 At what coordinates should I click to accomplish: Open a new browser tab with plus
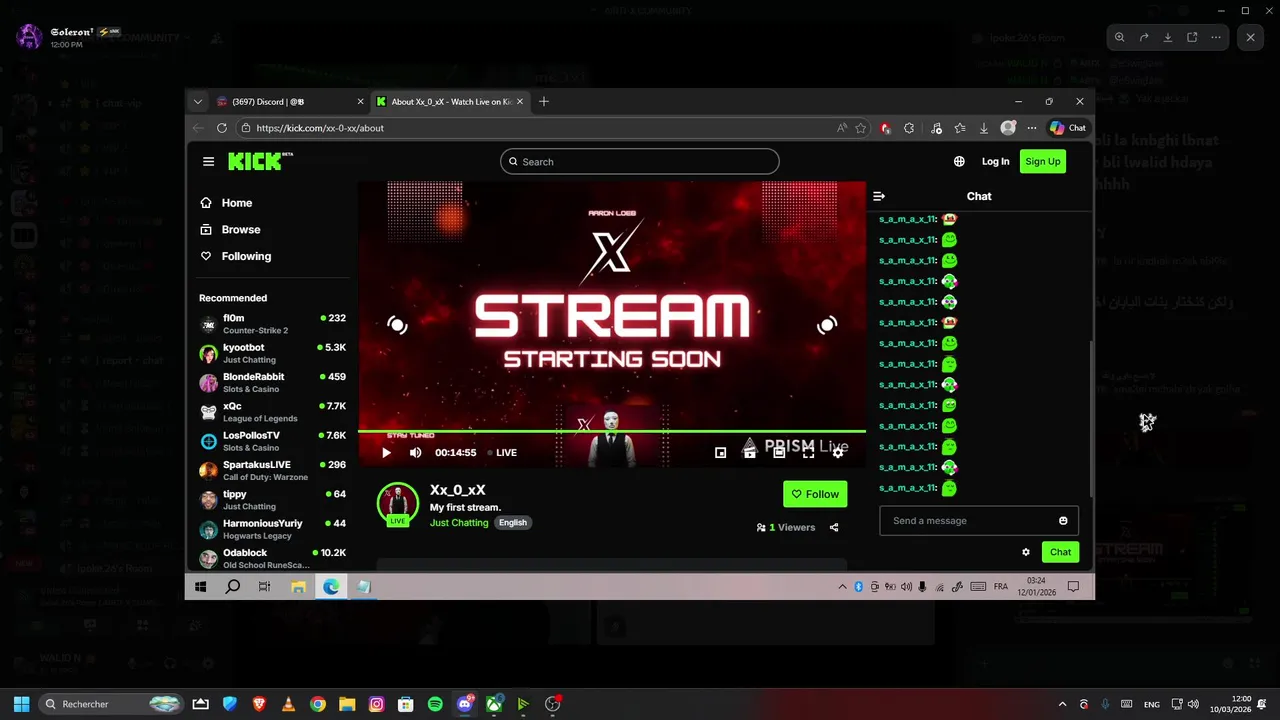(544, 101)
